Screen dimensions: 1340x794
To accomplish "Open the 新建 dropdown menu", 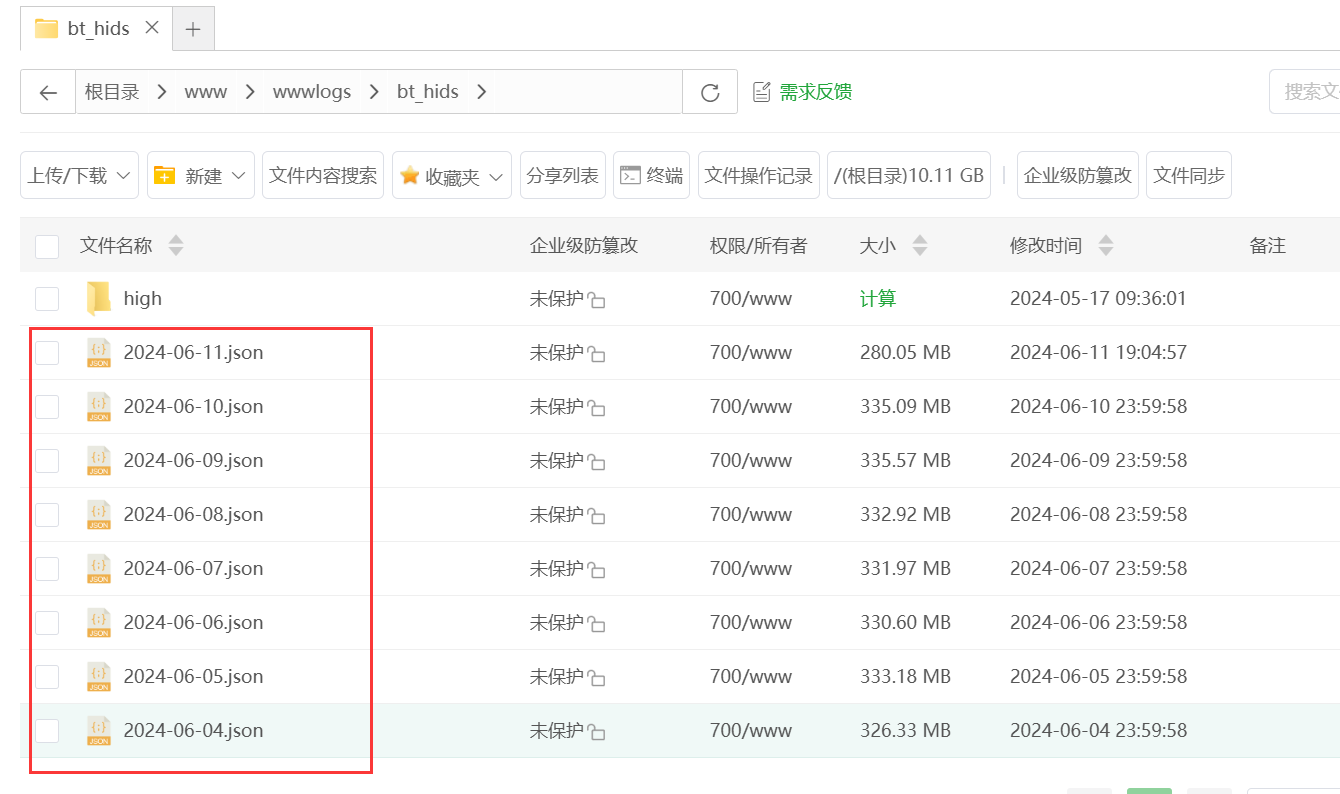I will 201,176.
